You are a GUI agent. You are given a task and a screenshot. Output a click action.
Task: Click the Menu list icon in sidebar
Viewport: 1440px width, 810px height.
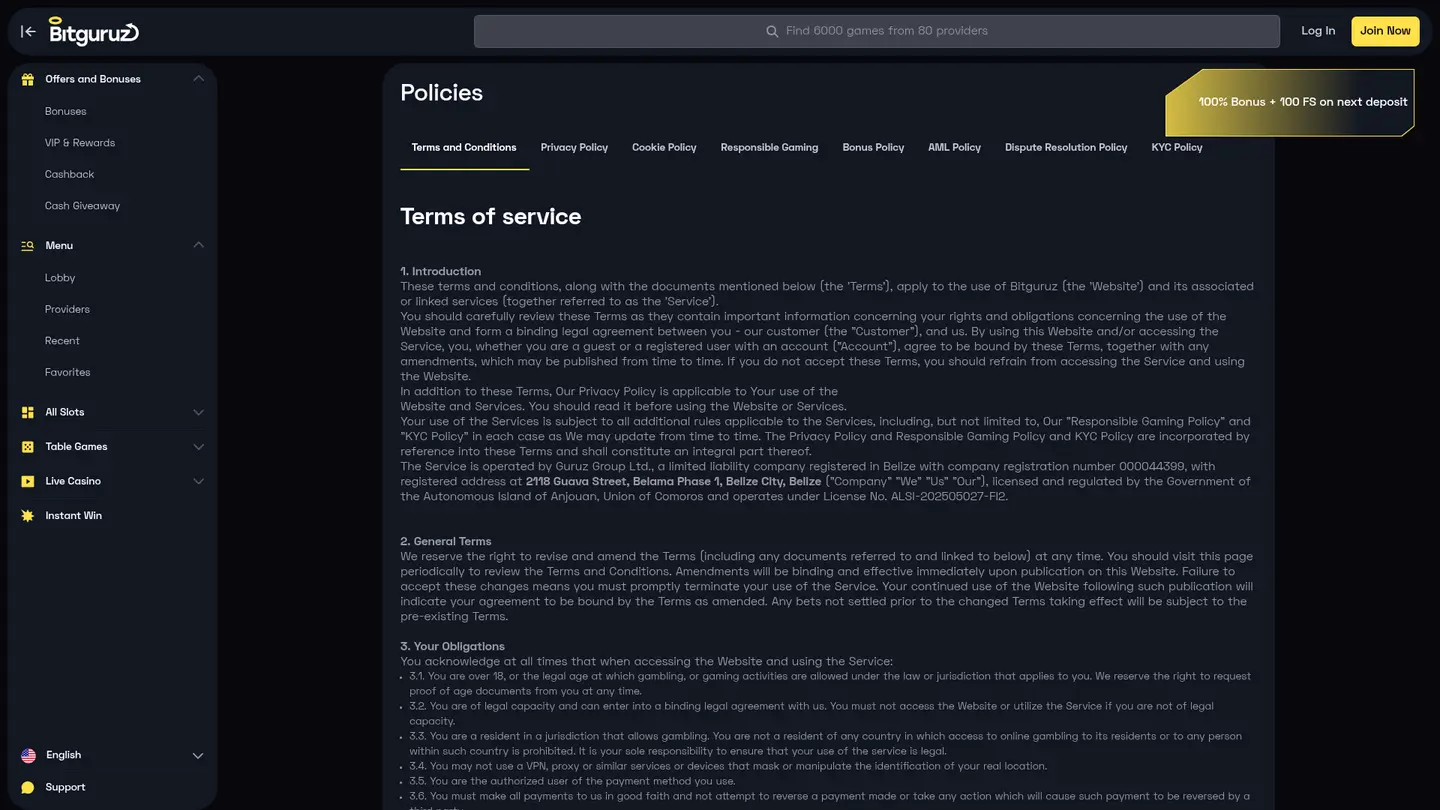28,246
